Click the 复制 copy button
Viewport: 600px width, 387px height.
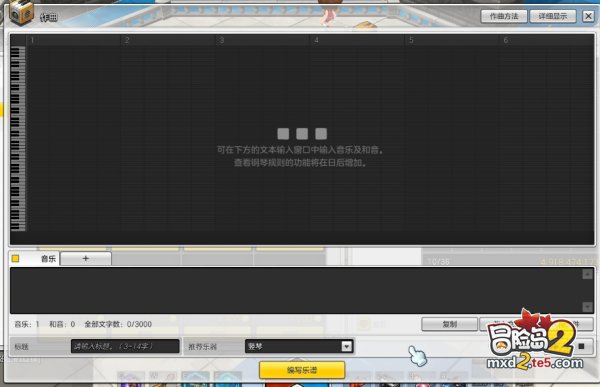[x=450, y=324]
